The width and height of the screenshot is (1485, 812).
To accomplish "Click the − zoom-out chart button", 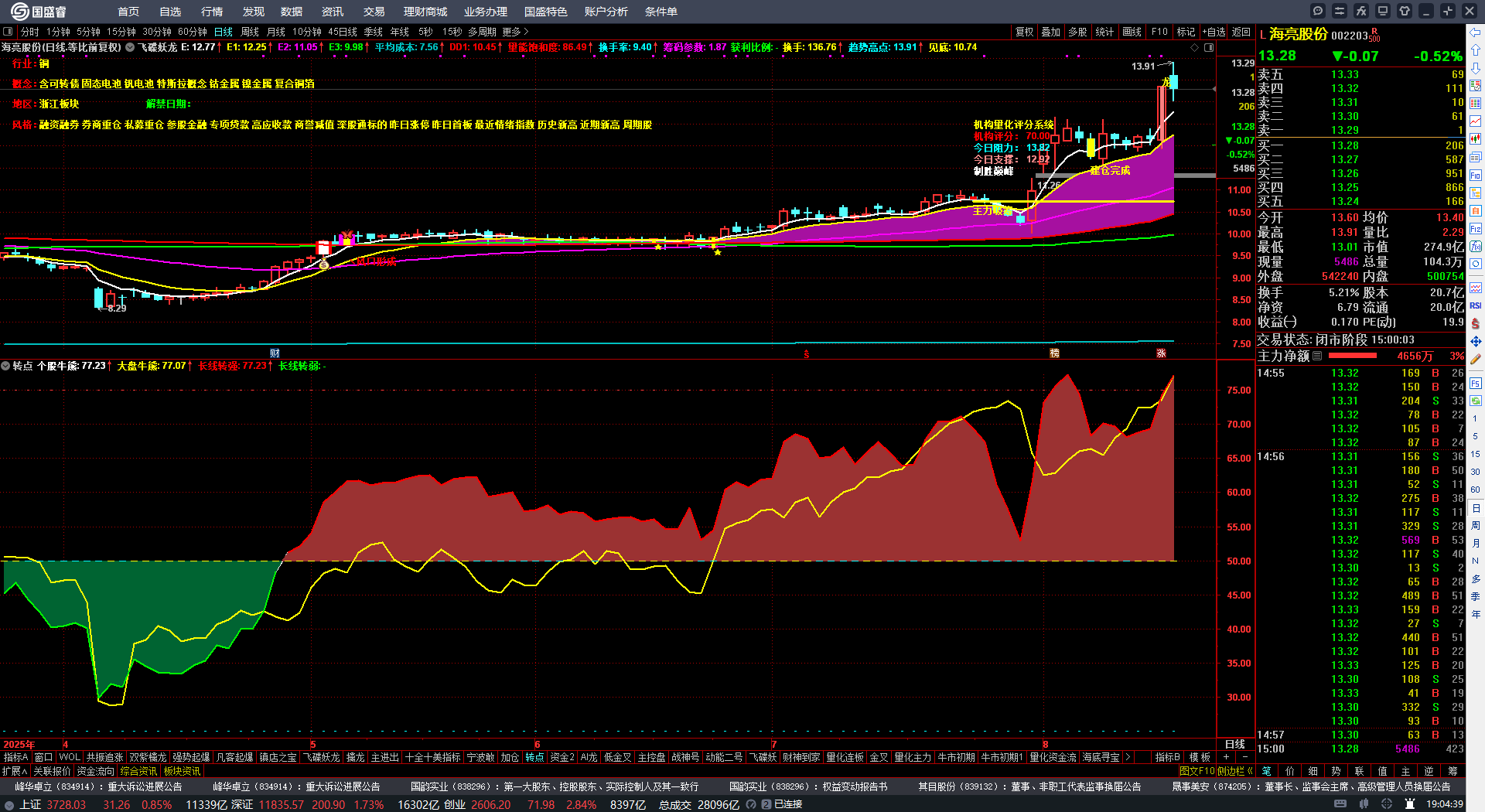I will [1244, 757].
